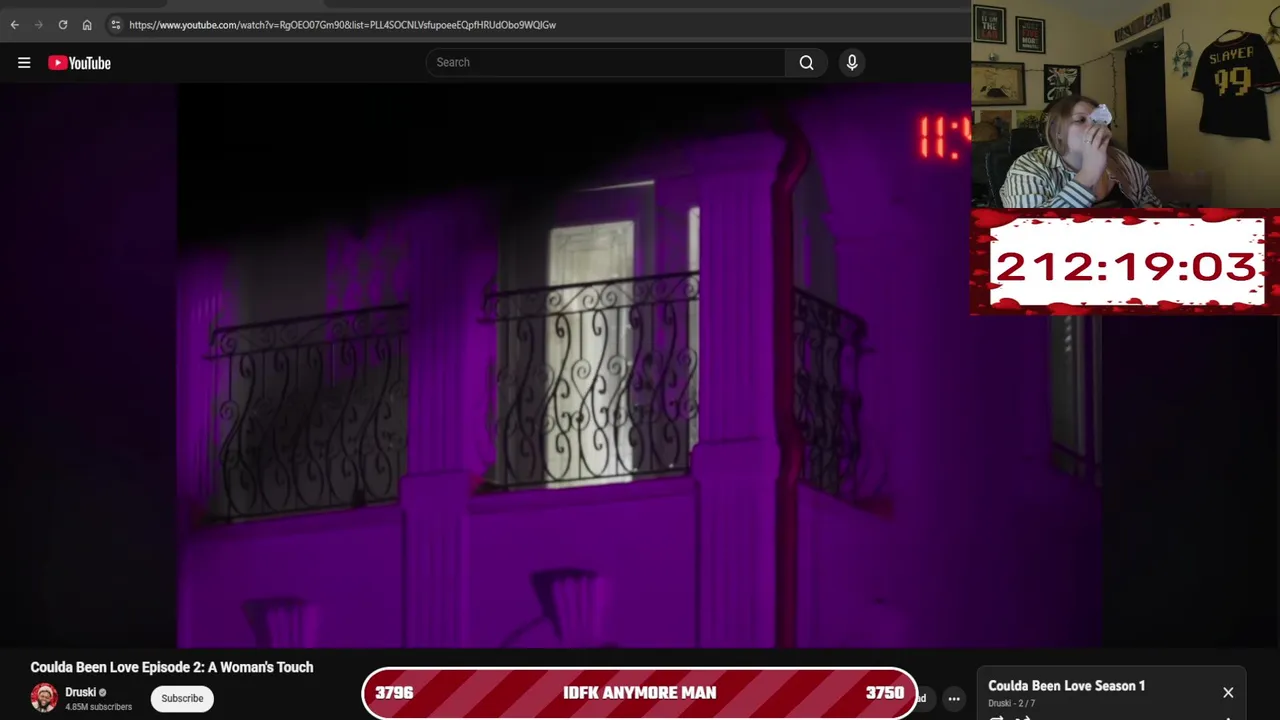Click the video title Coulda Been Love Episode 2
This screenshot has height=720, width=1280.
(172, 667)
